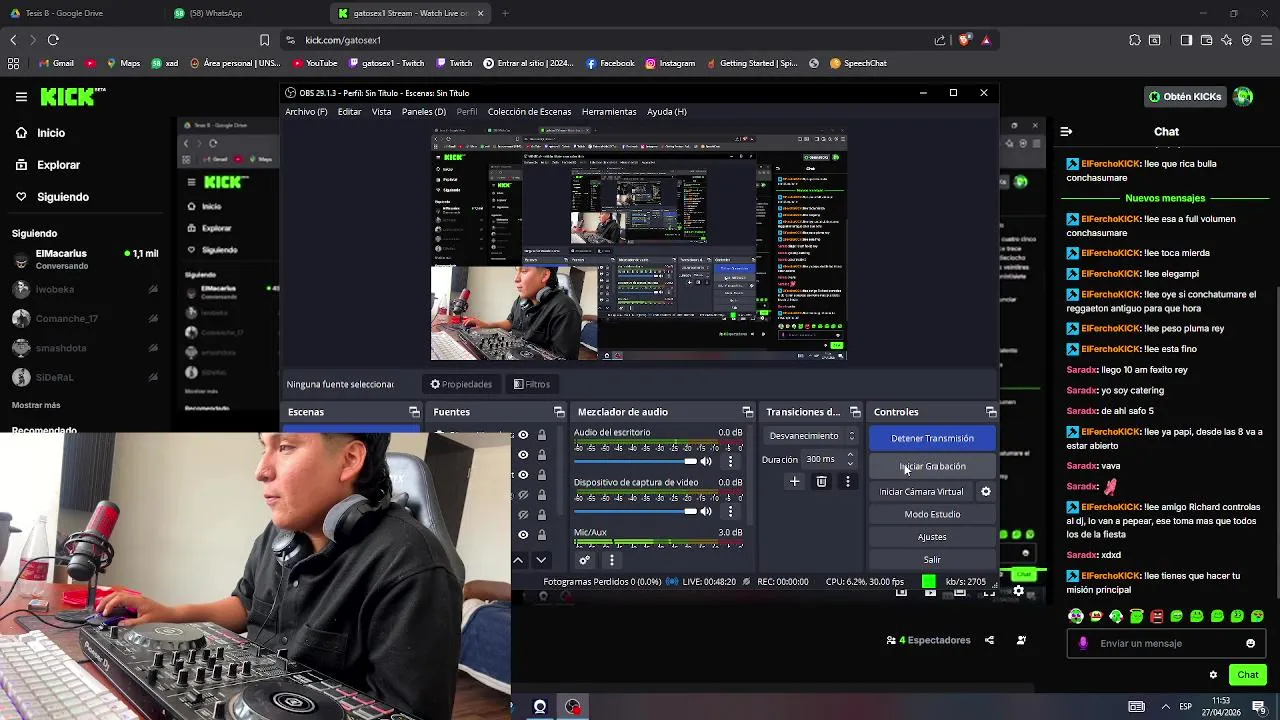Click the share stream icon
This screenshot has width=1280, height=720.
989,640
